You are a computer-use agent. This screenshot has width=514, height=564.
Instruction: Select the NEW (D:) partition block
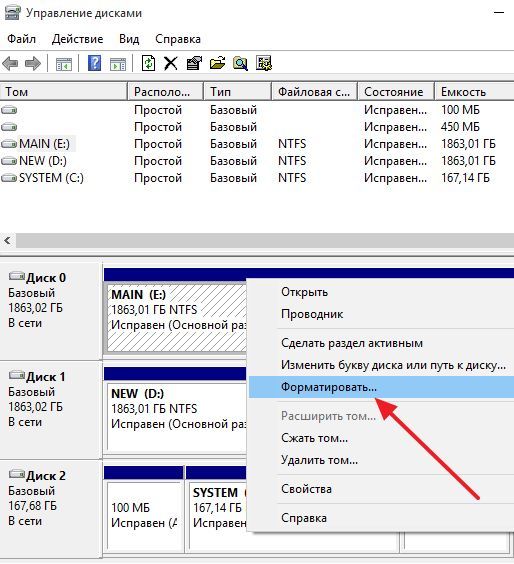(176, 417)
